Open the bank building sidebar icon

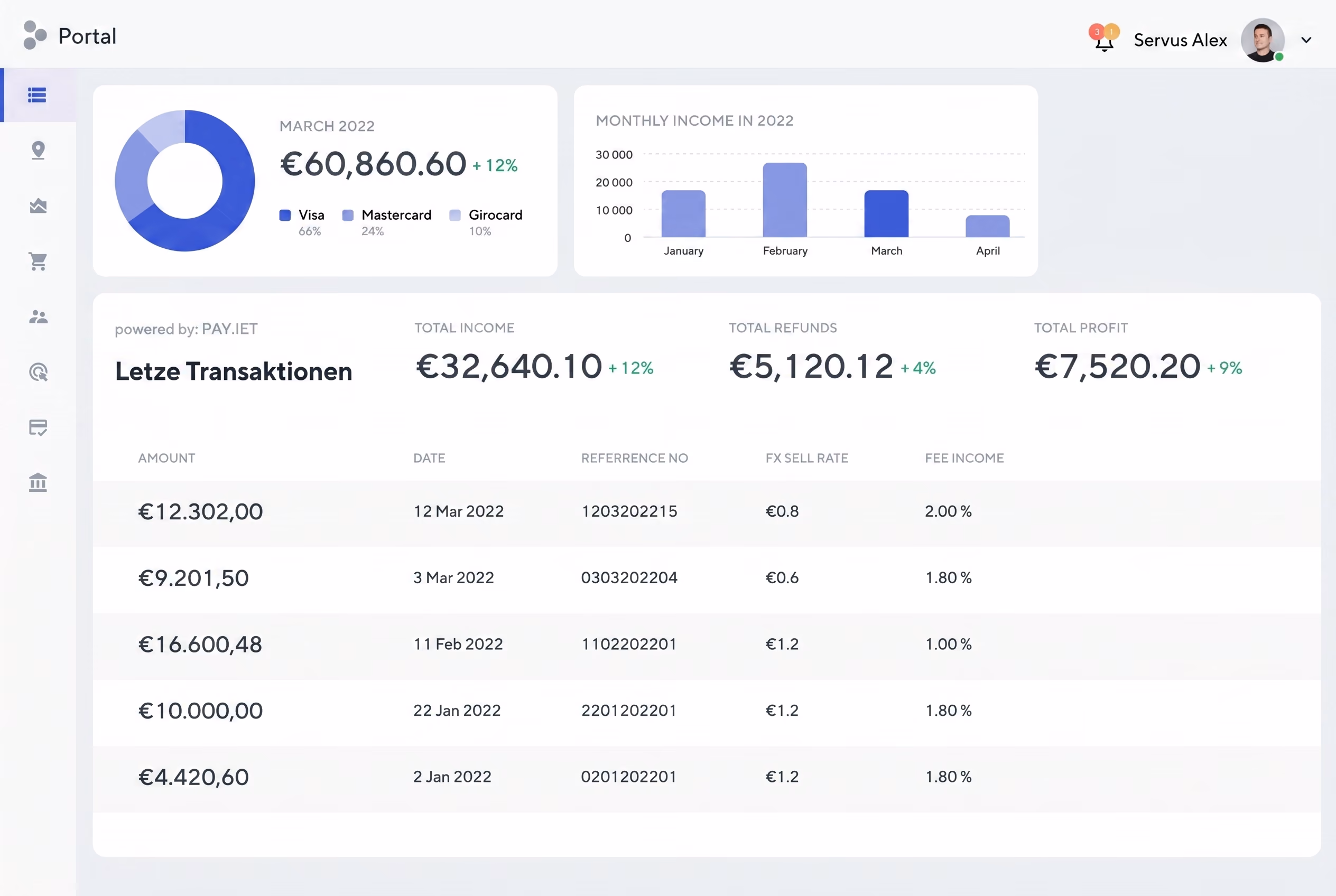pyautogui.click(x=38, y=482)
